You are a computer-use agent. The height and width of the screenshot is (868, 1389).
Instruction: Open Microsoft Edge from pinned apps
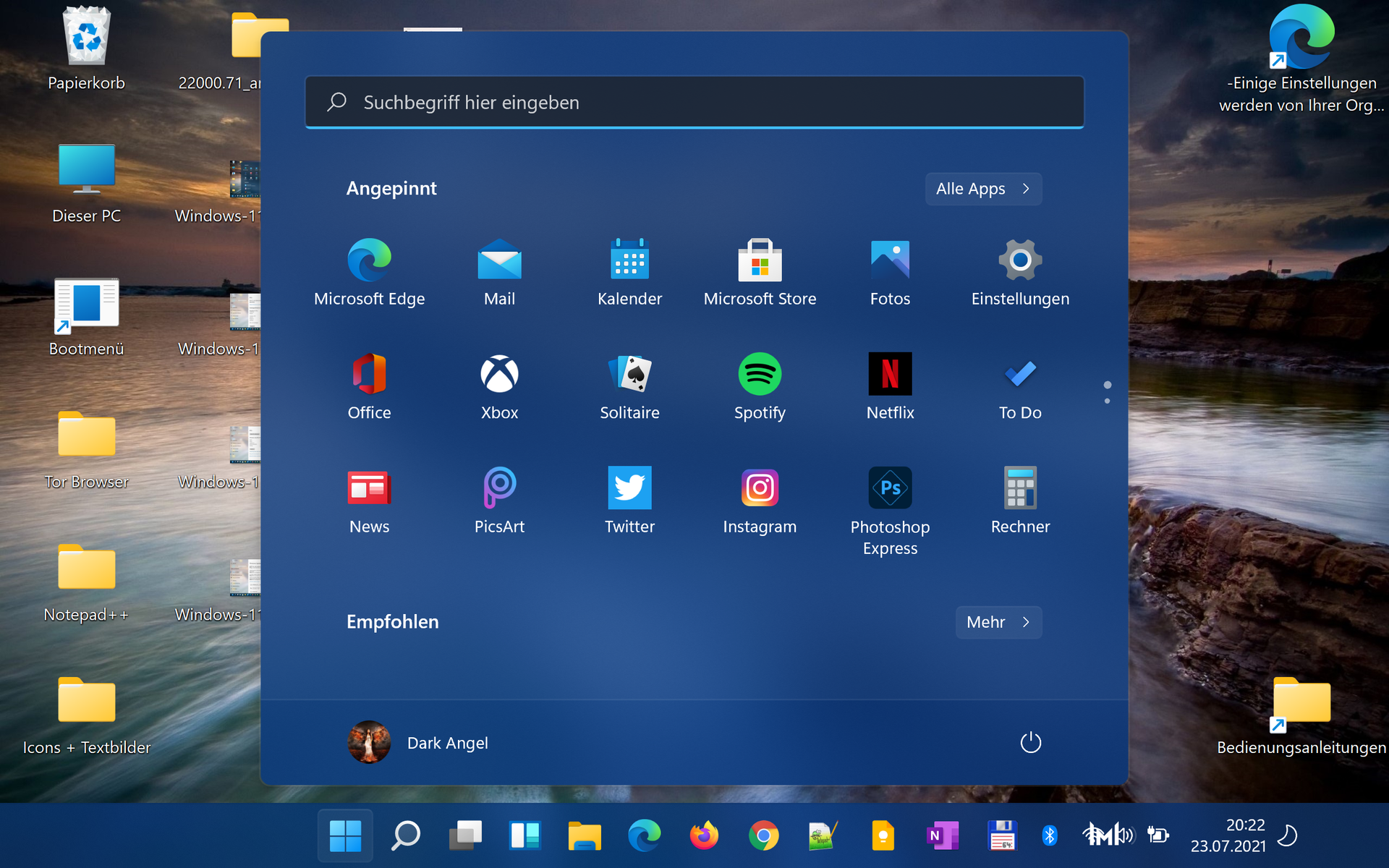click(x=369, y=273)
